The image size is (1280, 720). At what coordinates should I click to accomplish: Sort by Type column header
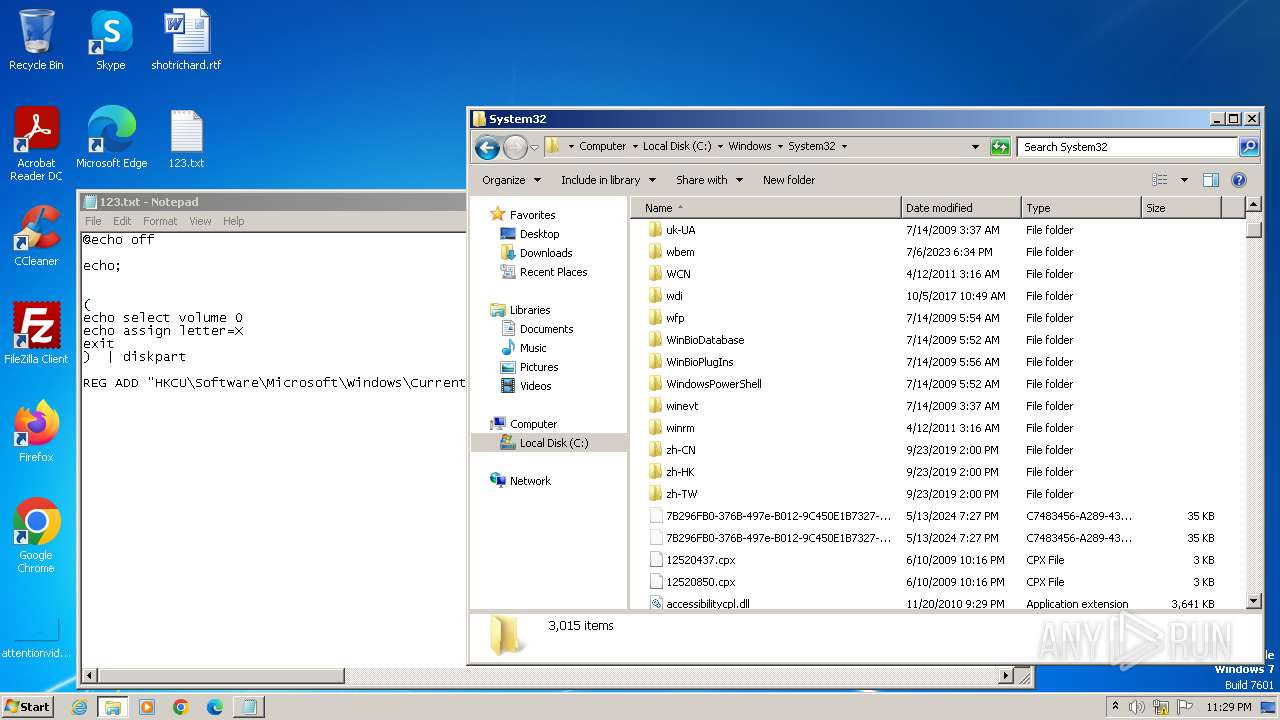pyautogui.click(x=1081, y=208)
